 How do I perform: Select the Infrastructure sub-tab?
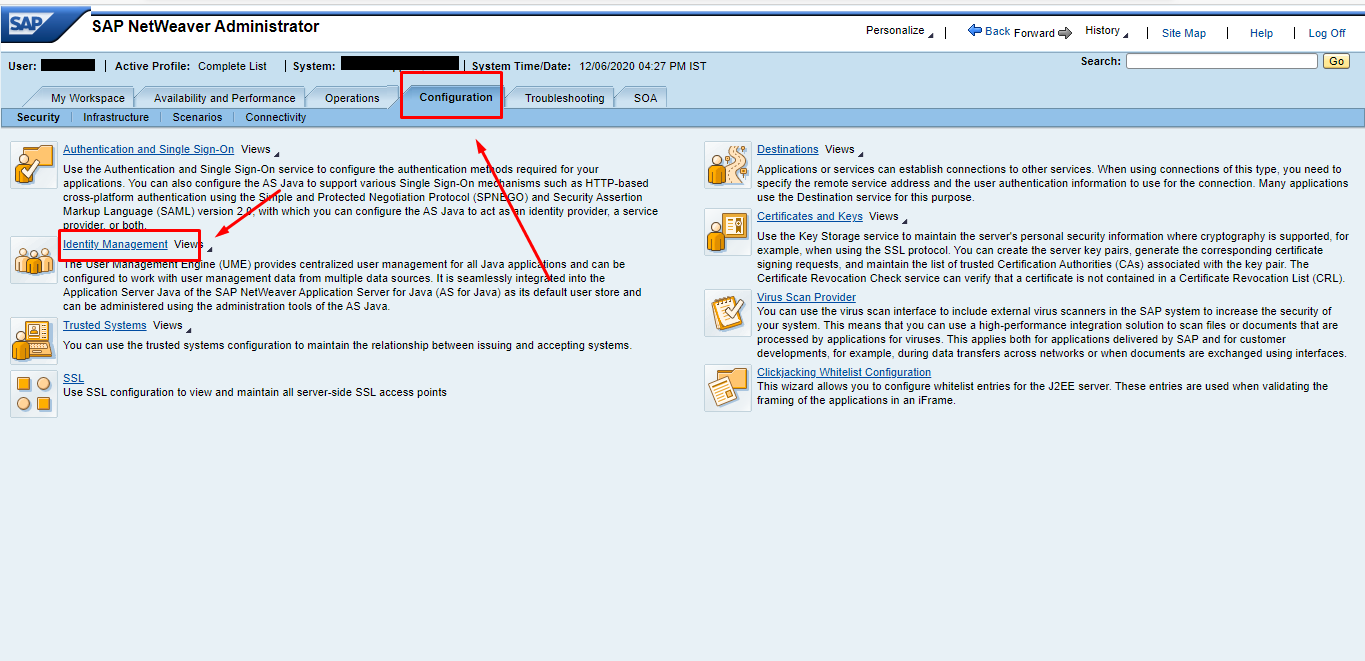coord(116,117)
